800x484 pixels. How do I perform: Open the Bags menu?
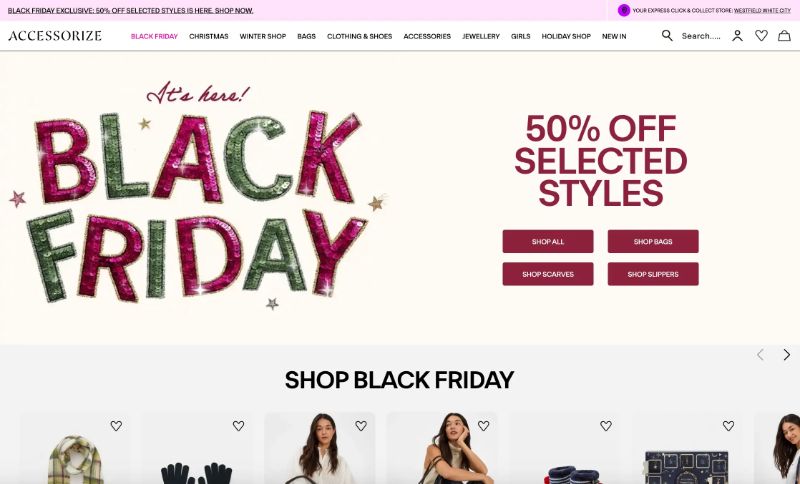(x=306, y=36)
